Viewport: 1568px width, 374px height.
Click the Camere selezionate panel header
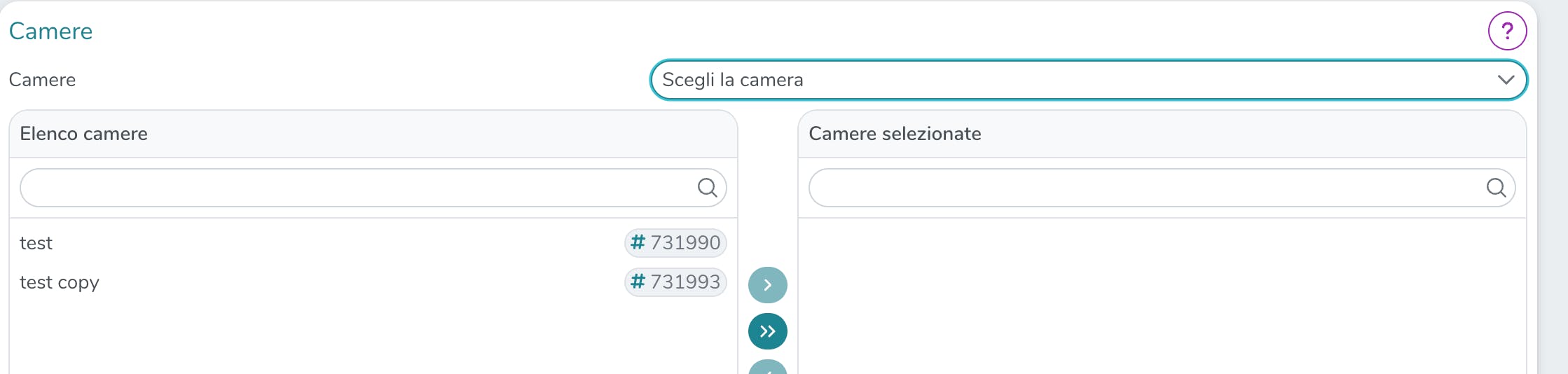1162,134
